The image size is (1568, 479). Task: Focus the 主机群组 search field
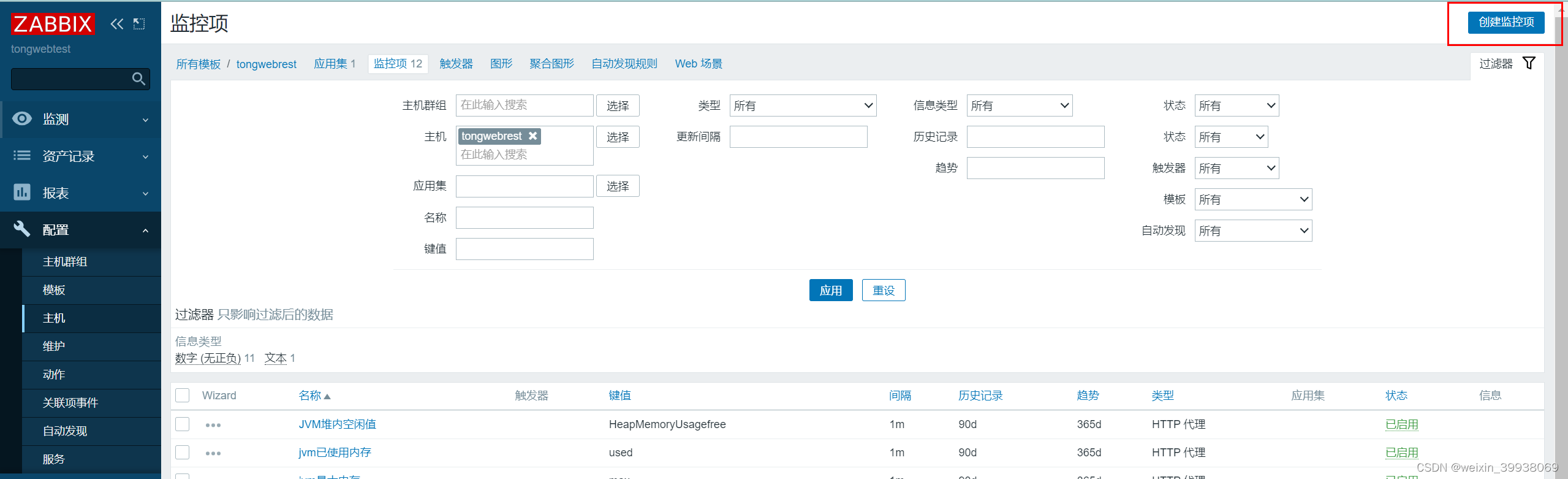pyautogui.click(x=525, y=105)
